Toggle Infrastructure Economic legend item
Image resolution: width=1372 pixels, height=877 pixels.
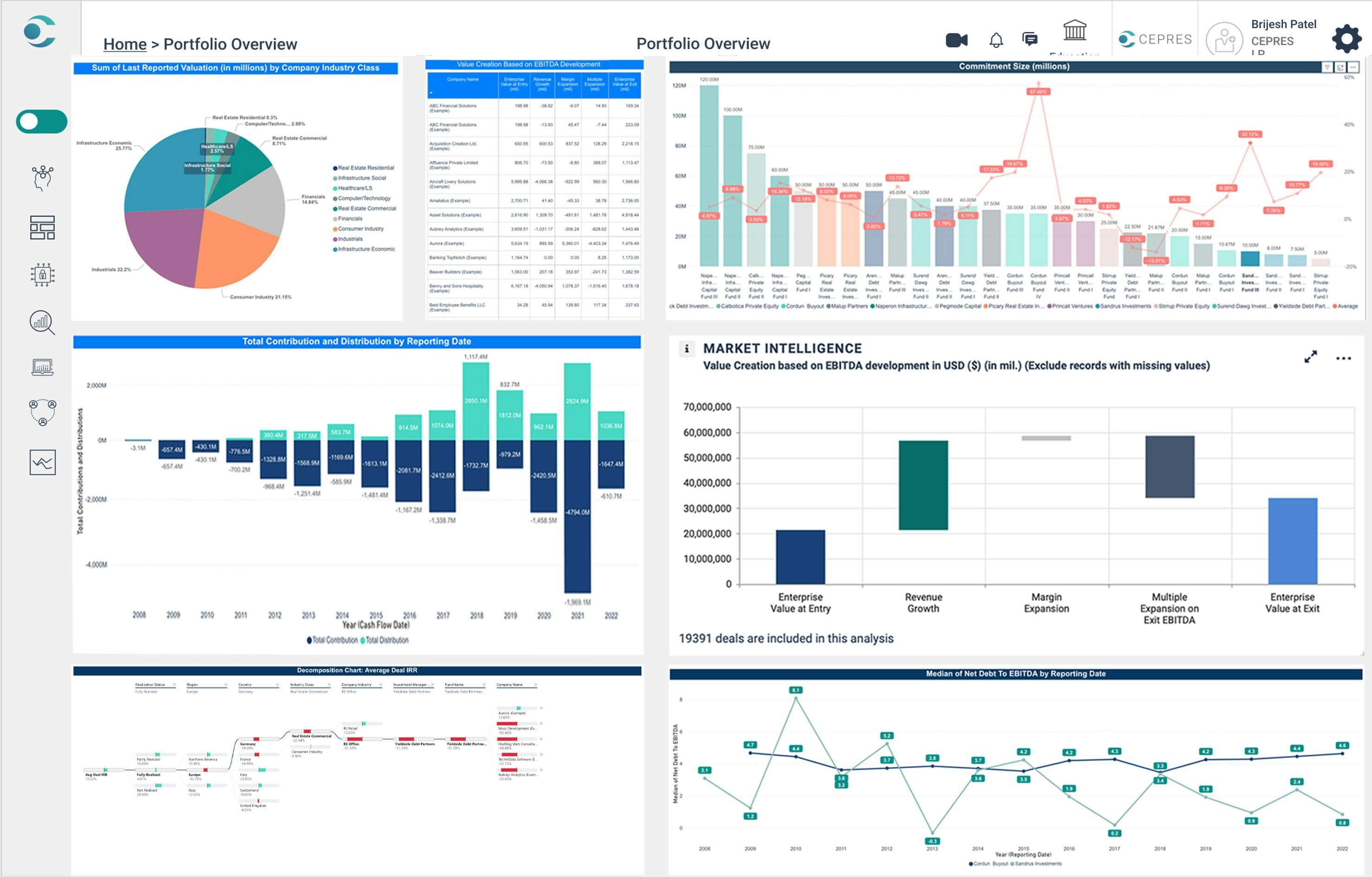pyautogui.click(x=364, y=249)
